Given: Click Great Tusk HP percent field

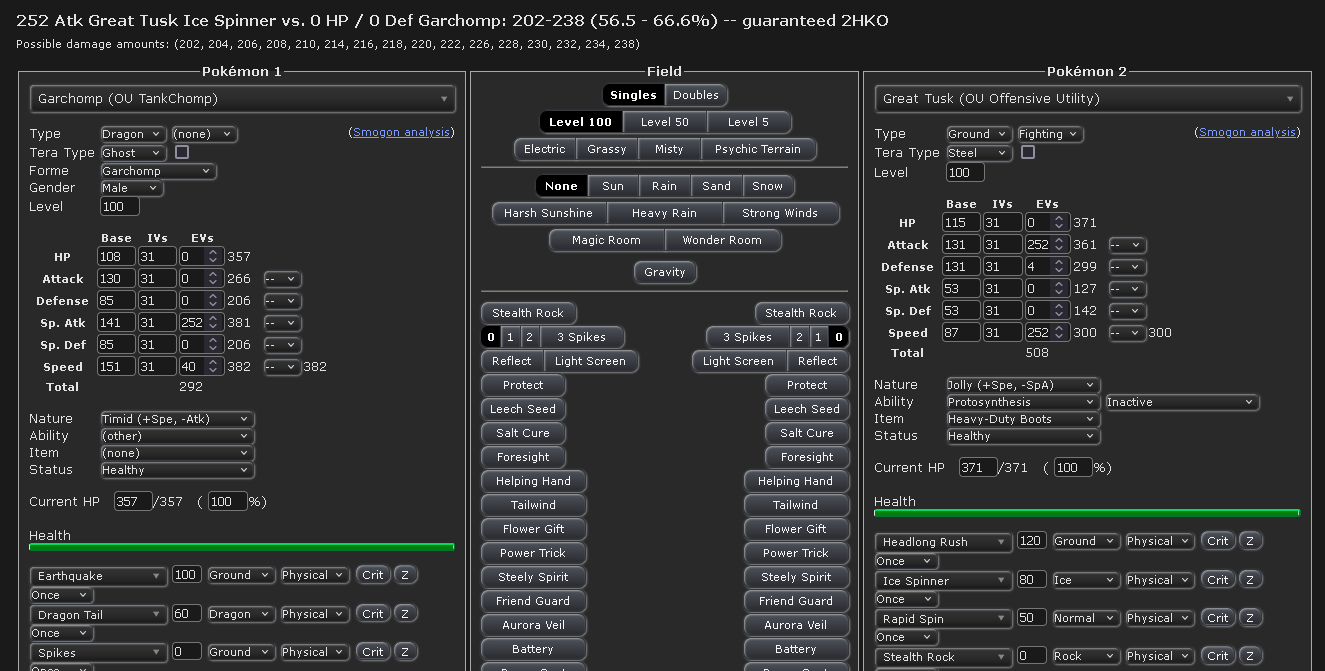Looking at the screenshot, I should point(1073,468).
